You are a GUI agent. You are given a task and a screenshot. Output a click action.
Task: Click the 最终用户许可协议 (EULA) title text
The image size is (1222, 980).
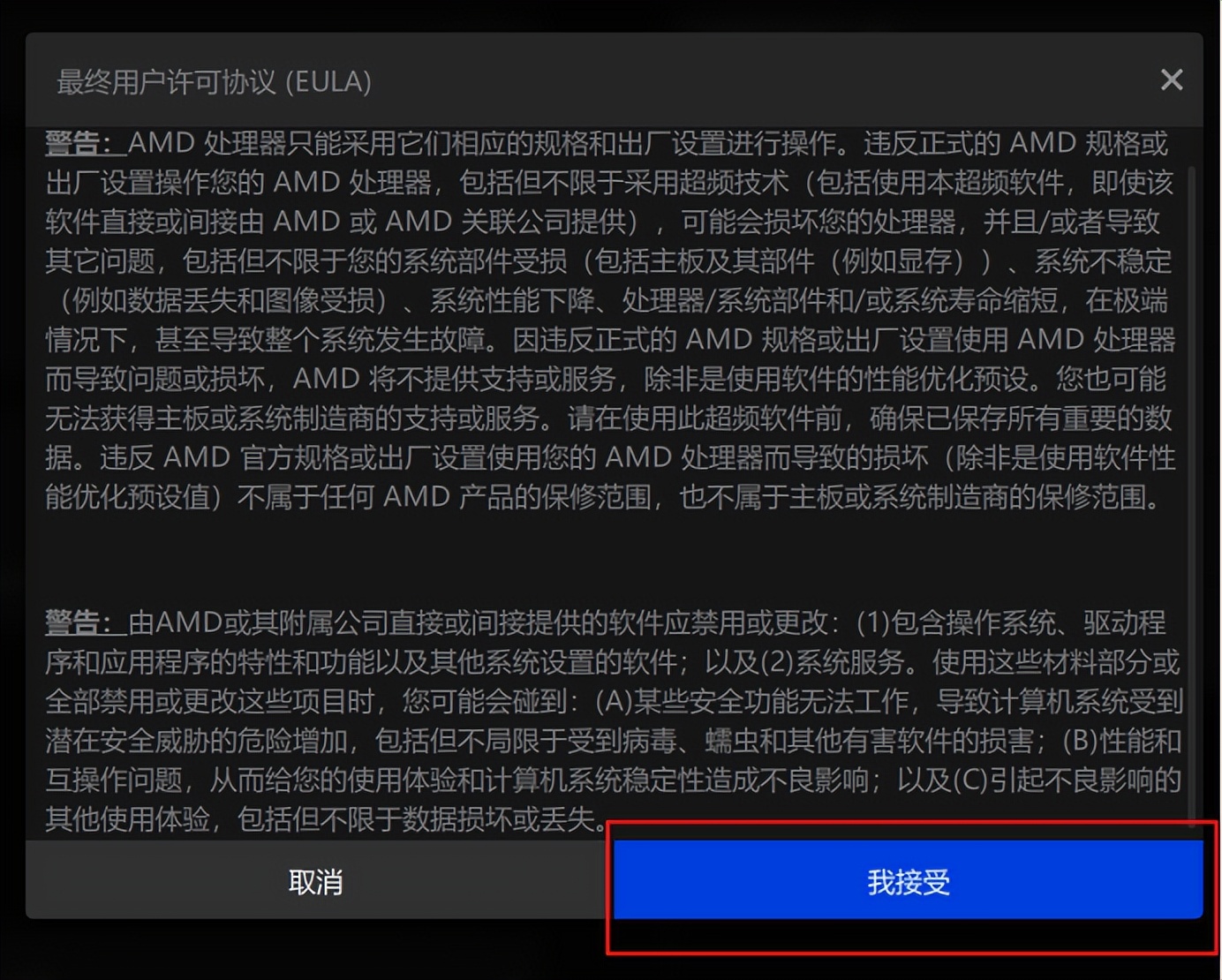[214, 82]
